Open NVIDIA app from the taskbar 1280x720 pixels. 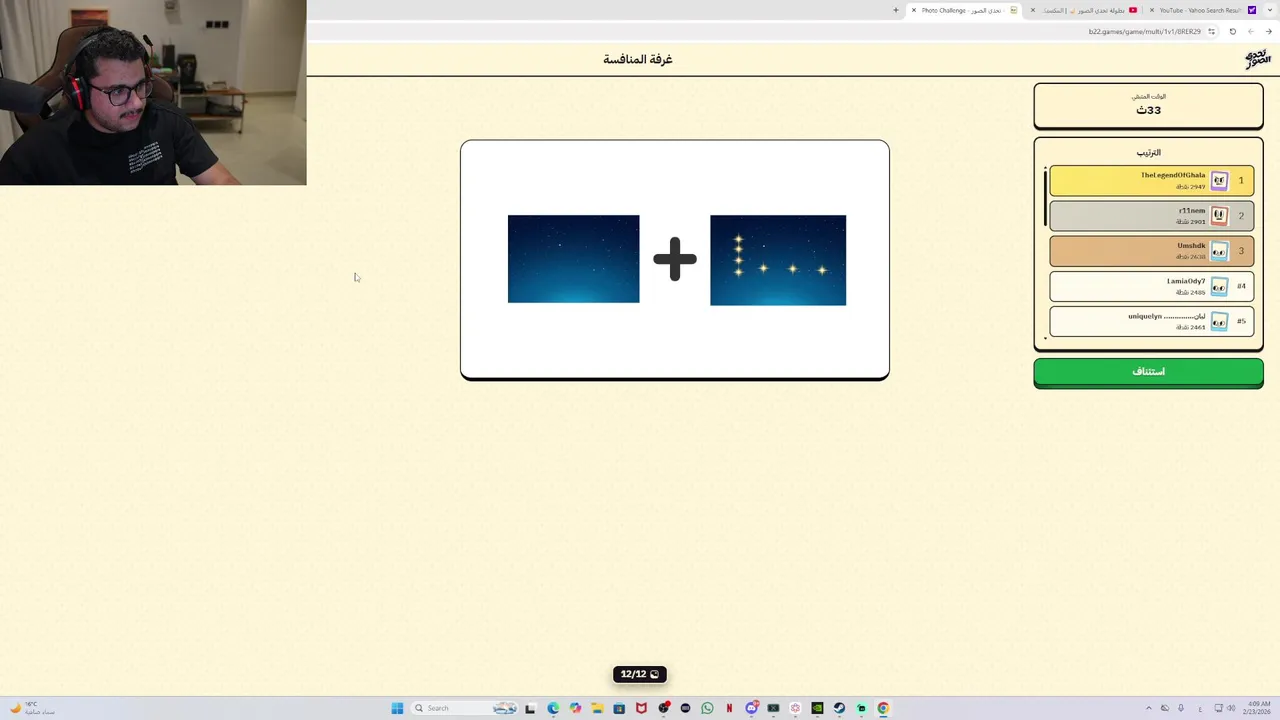[817, 708]
